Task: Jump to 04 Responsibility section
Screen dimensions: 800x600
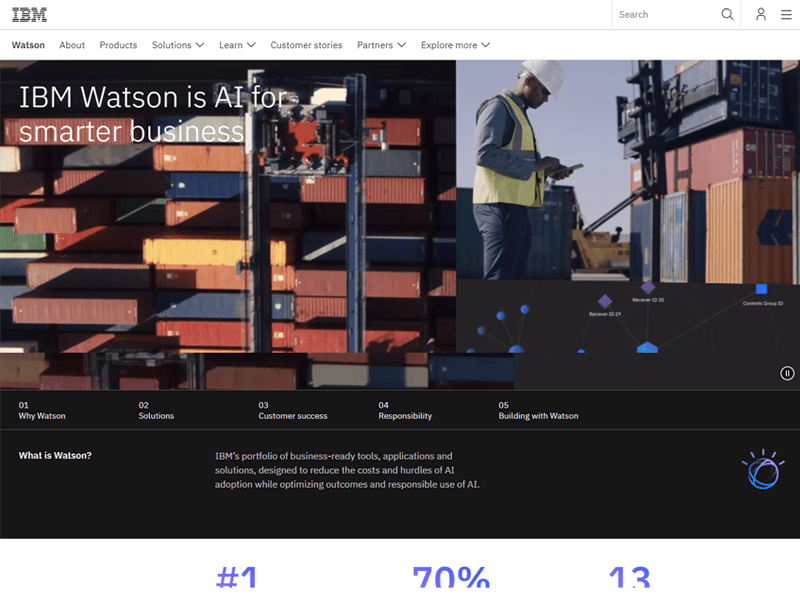Action: click(x=405, y=410)
